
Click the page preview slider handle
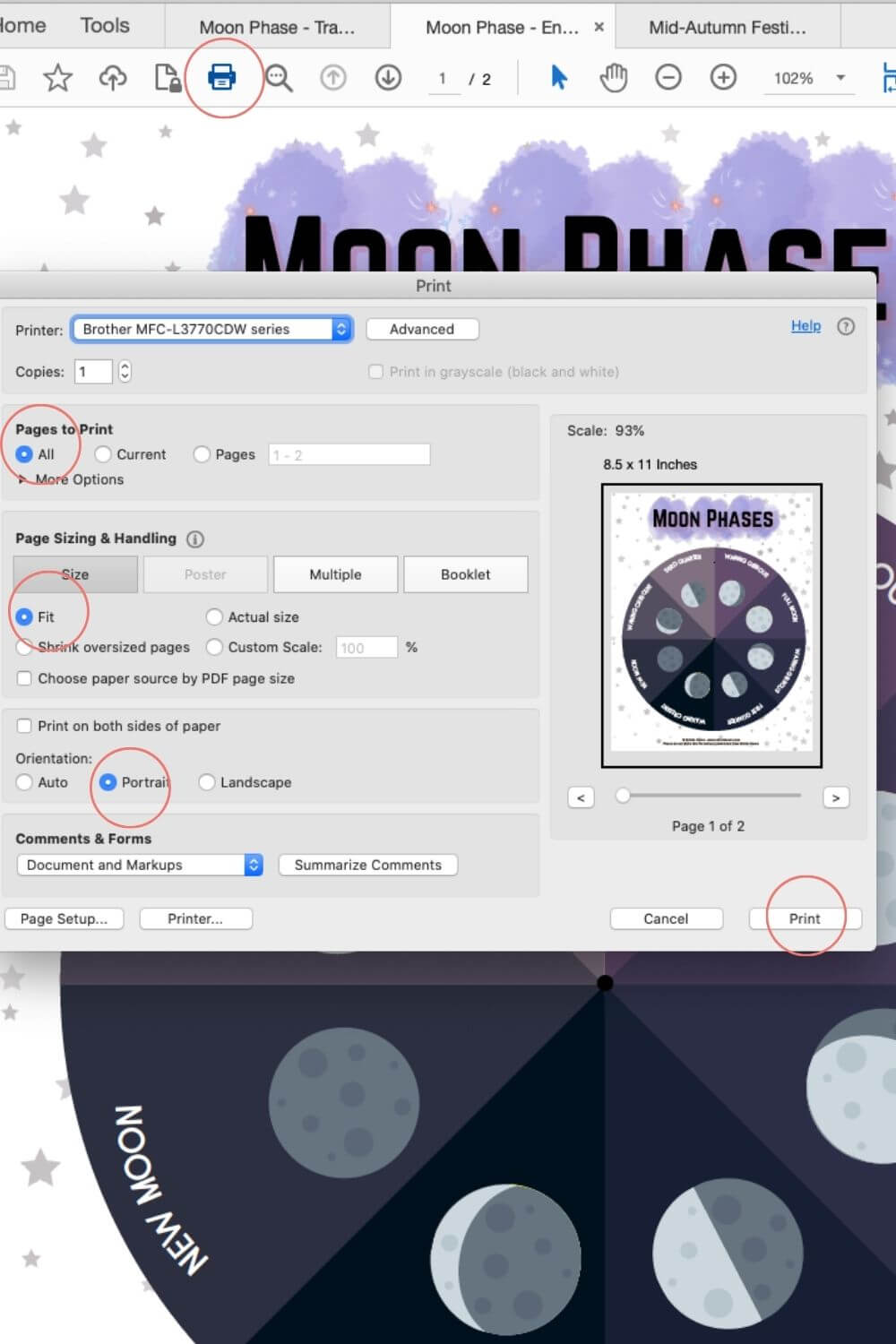pos(622,796)
